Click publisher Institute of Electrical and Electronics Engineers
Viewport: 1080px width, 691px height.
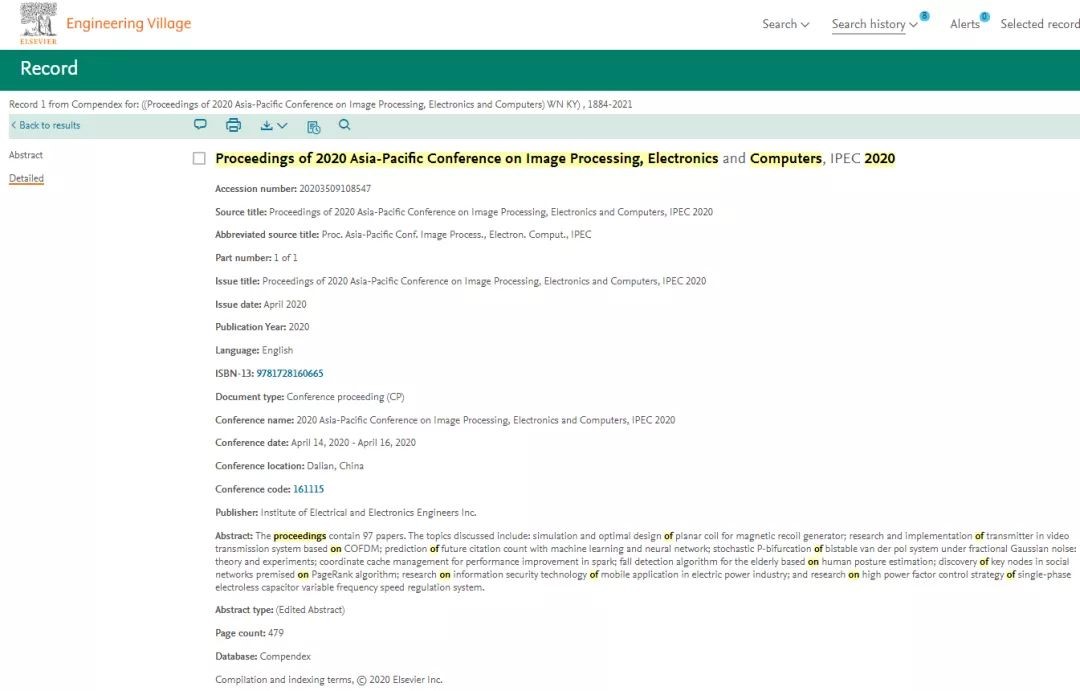368,513
